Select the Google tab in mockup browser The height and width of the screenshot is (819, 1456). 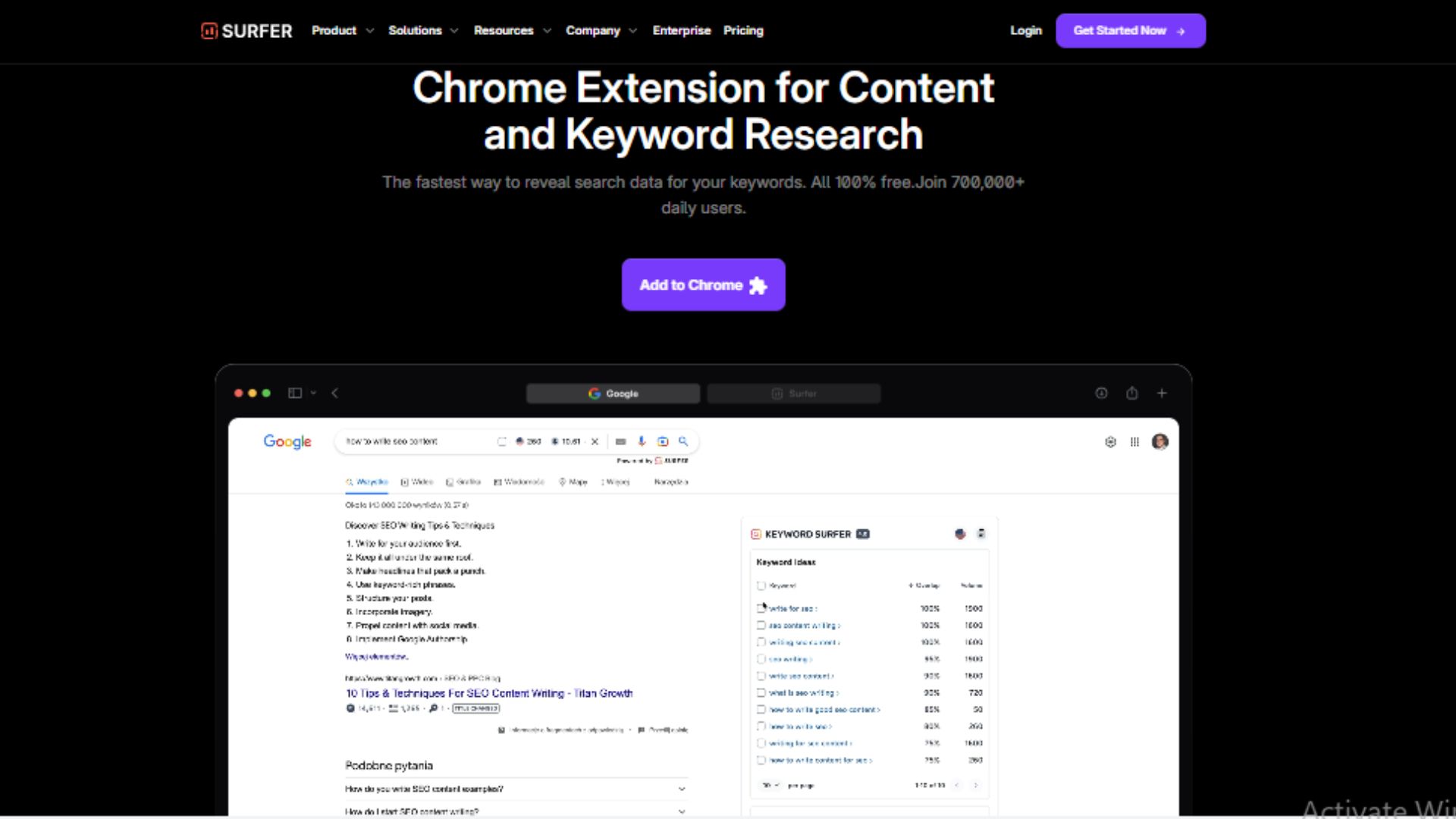coord(613,394)
